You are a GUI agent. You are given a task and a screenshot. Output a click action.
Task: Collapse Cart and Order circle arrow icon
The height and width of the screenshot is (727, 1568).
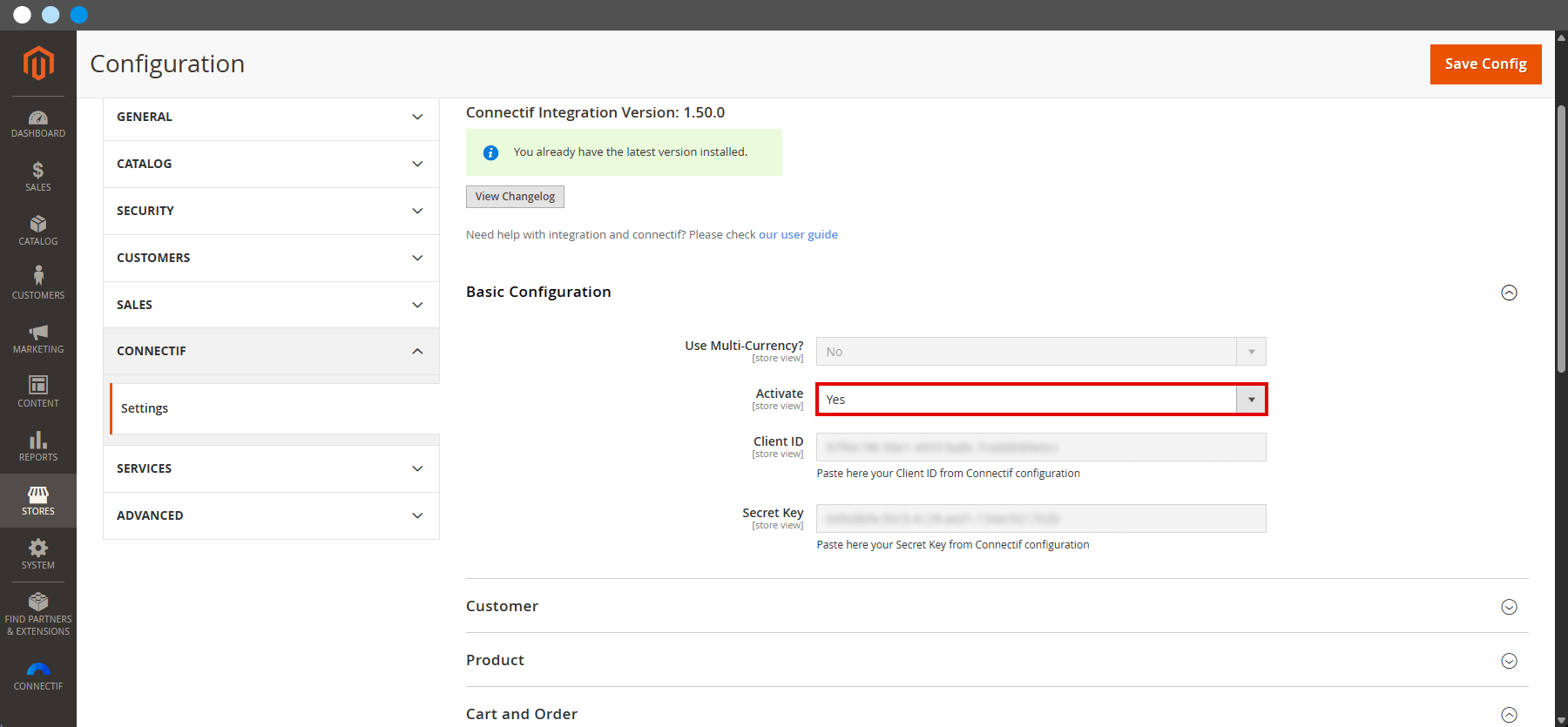tap(1509, 715)
